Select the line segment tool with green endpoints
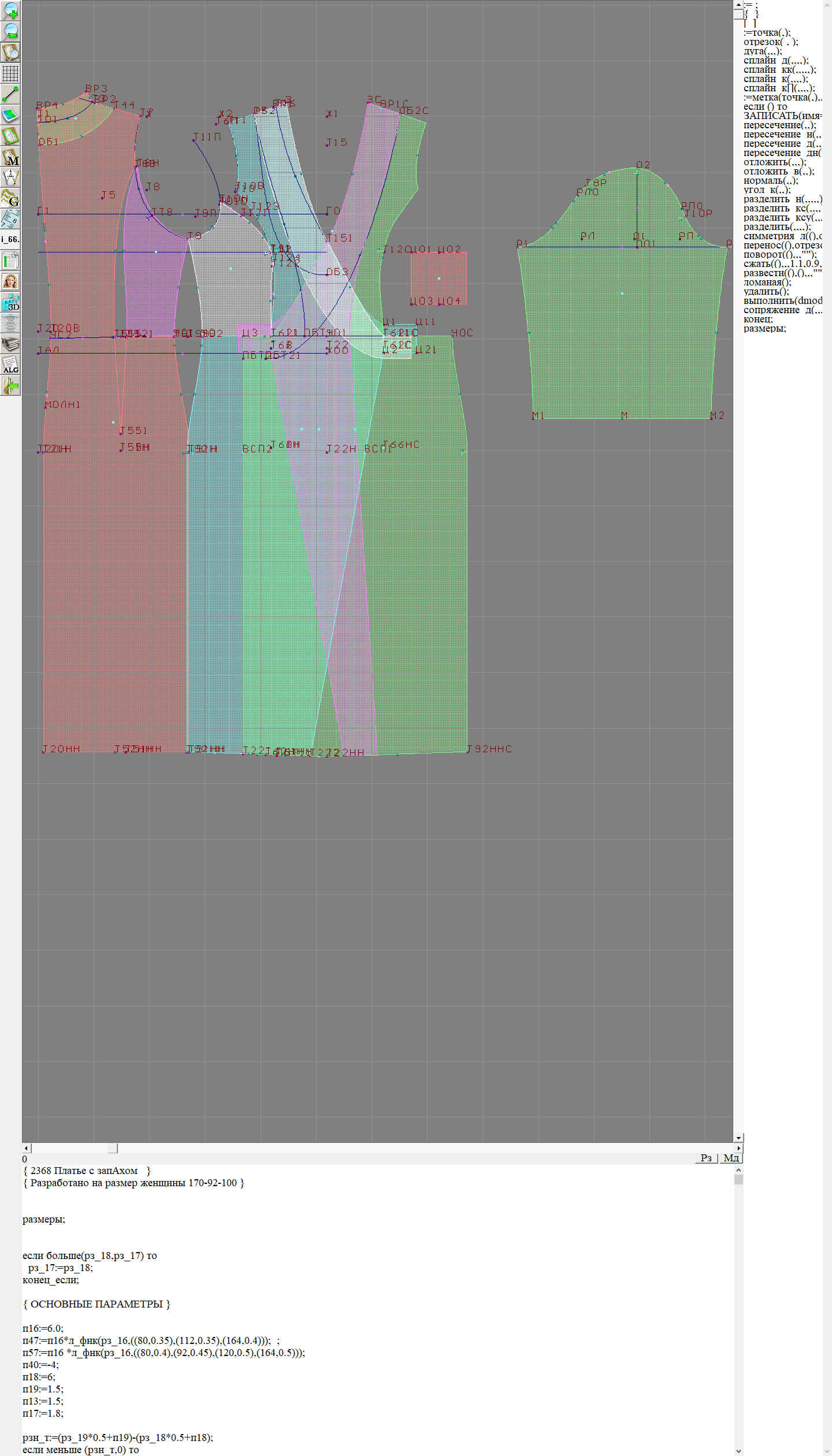The image size is (832, 1456). click(10, 94)
